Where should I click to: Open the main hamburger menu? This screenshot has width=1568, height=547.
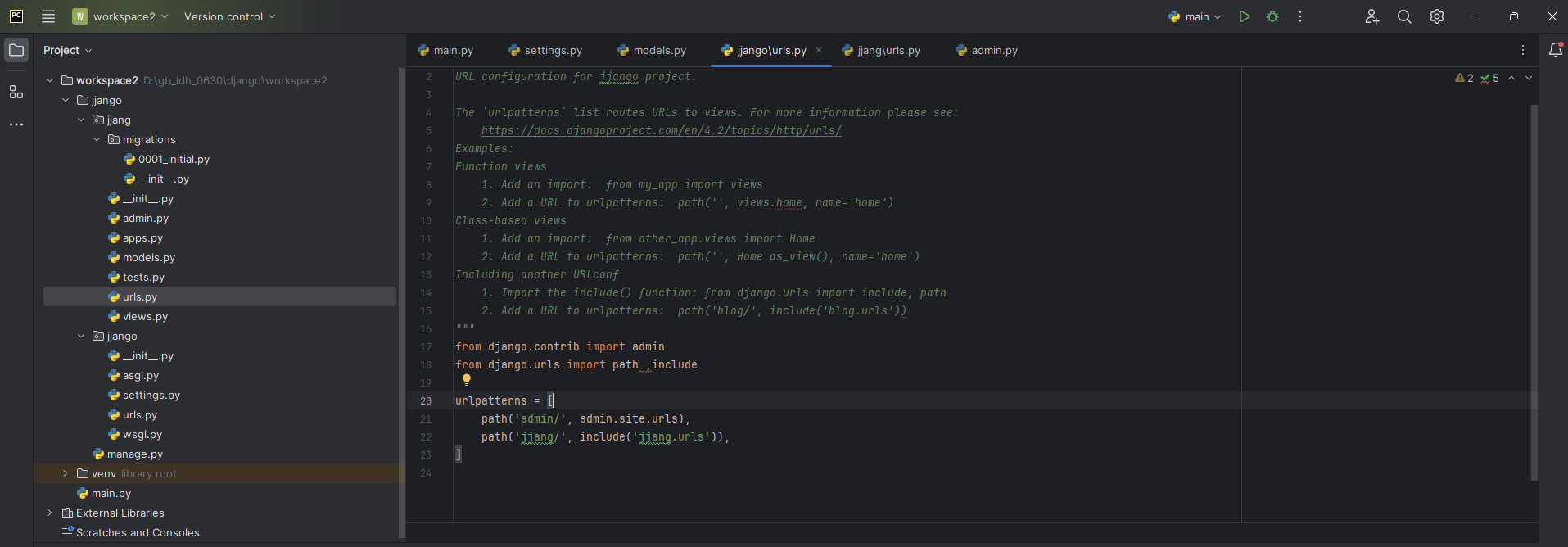point(48,16)
